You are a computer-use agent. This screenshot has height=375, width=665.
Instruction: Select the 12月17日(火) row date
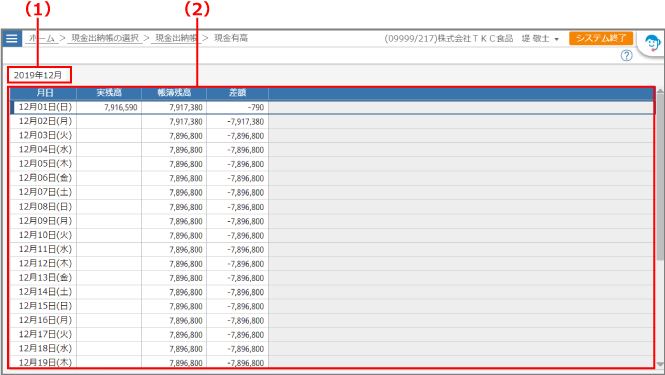point(45,335)
